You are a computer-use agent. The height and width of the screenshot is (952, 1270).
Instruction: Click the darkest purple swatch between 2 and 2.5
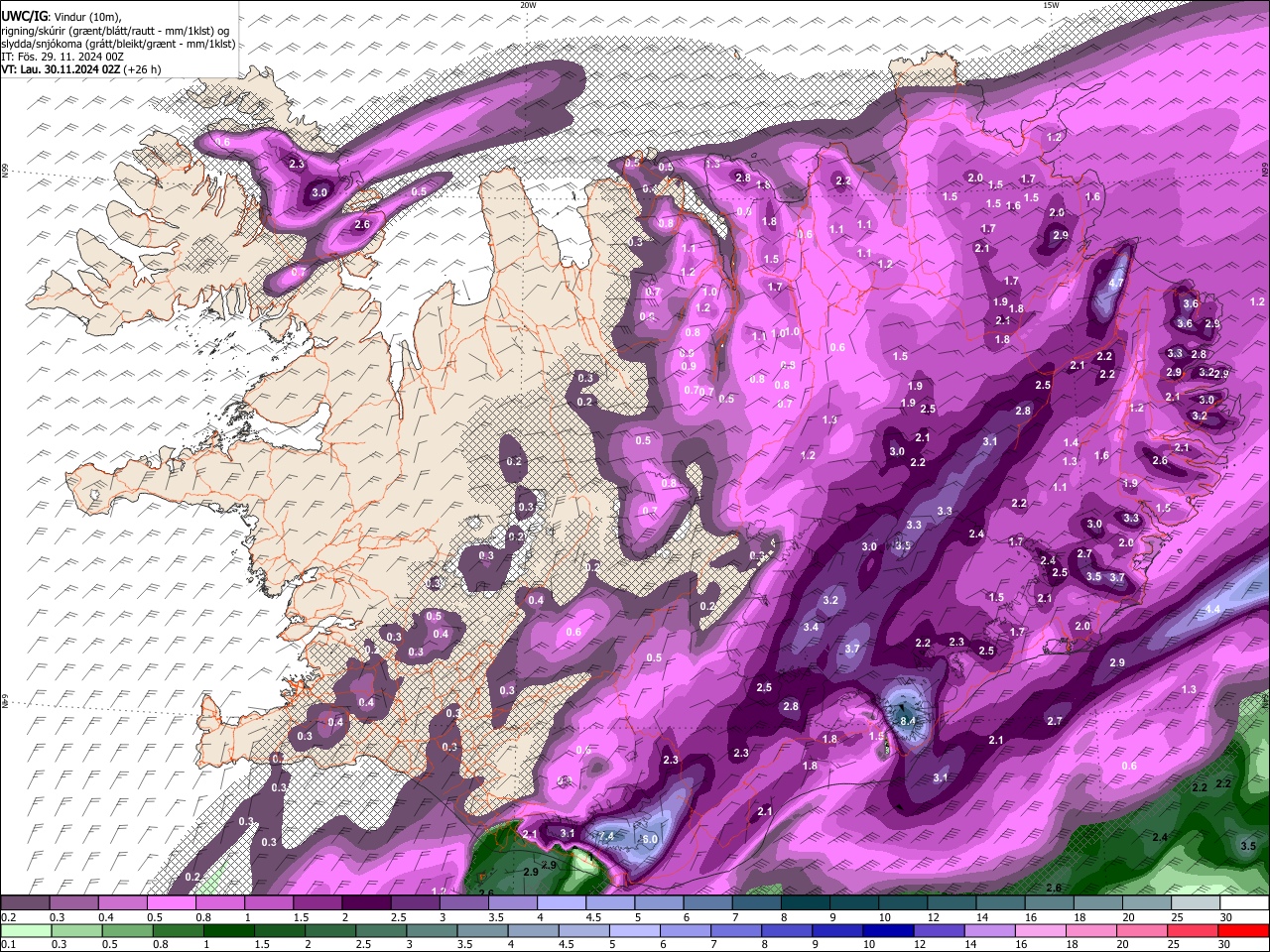[x=366, y=903]
